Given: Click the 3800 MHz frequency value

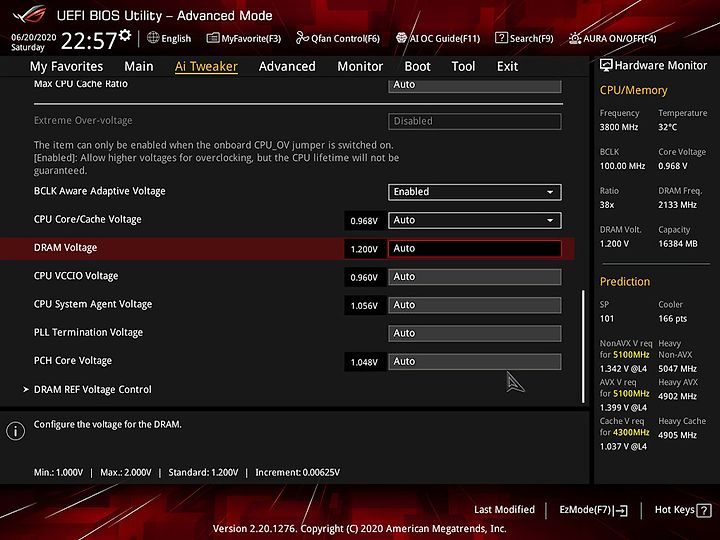Looking at the screenshot, I should point(619,127).
